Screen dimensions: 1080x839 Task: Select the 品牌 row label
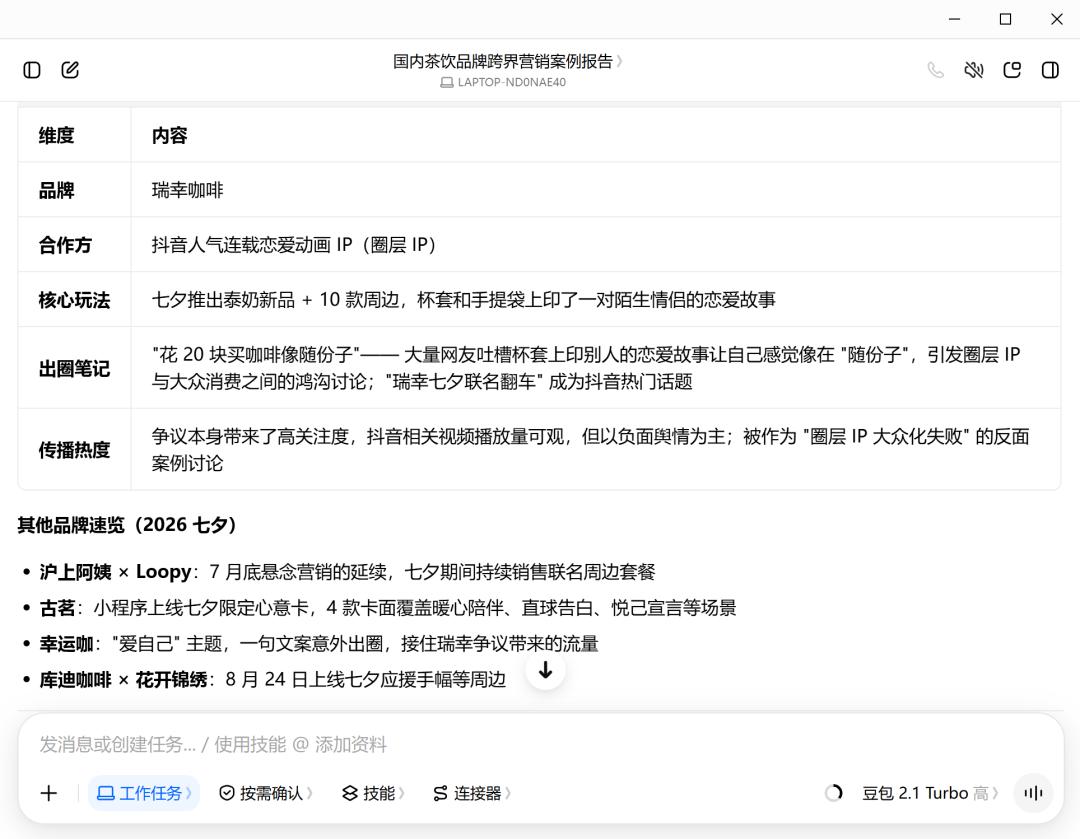coord(56,190)
